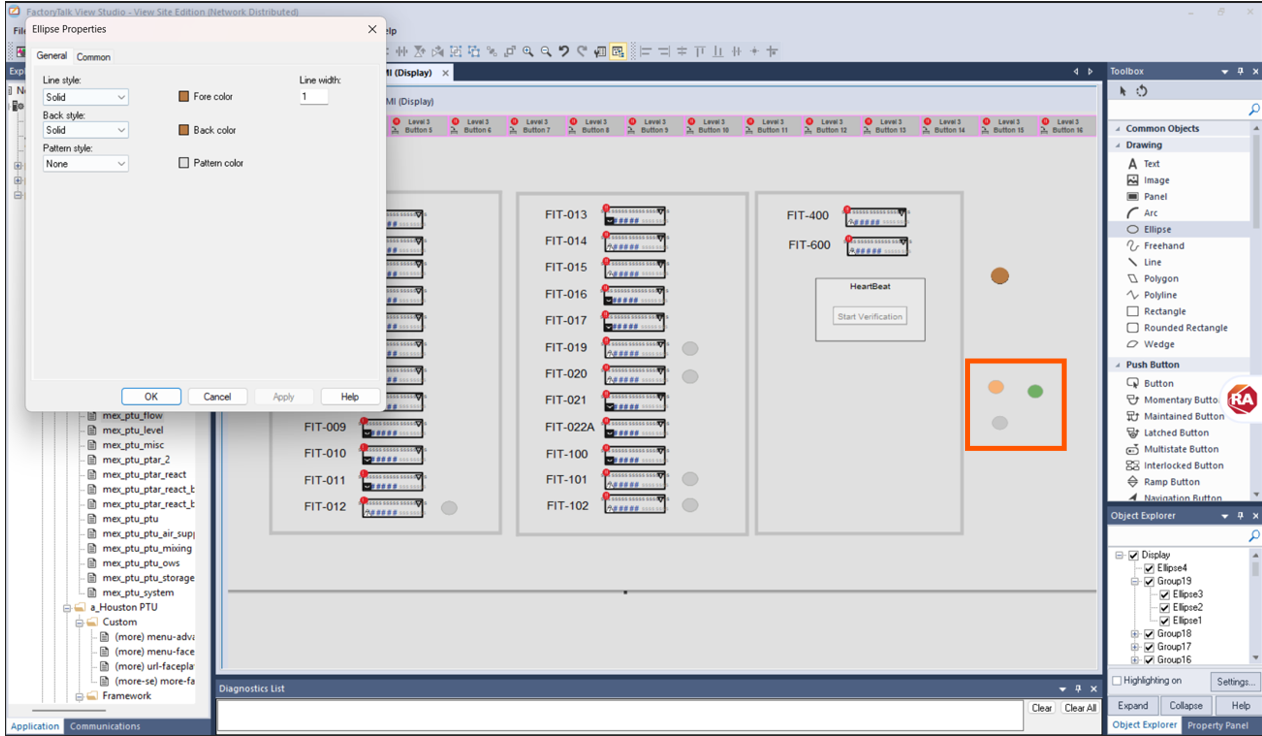This screenshot has height=736, width=1262.
Task: Click the Align Left toolbar icon
Action: pyautogui.click(x=645, y=51)
